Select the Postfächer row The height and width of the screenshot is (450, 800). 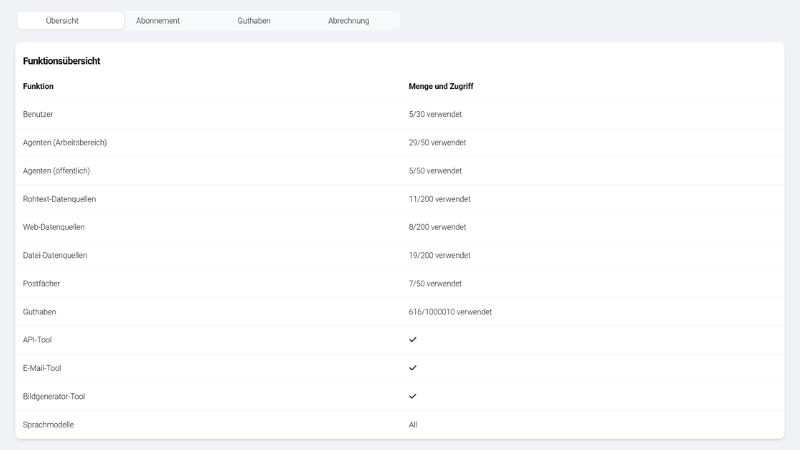[x=399, y=284]
